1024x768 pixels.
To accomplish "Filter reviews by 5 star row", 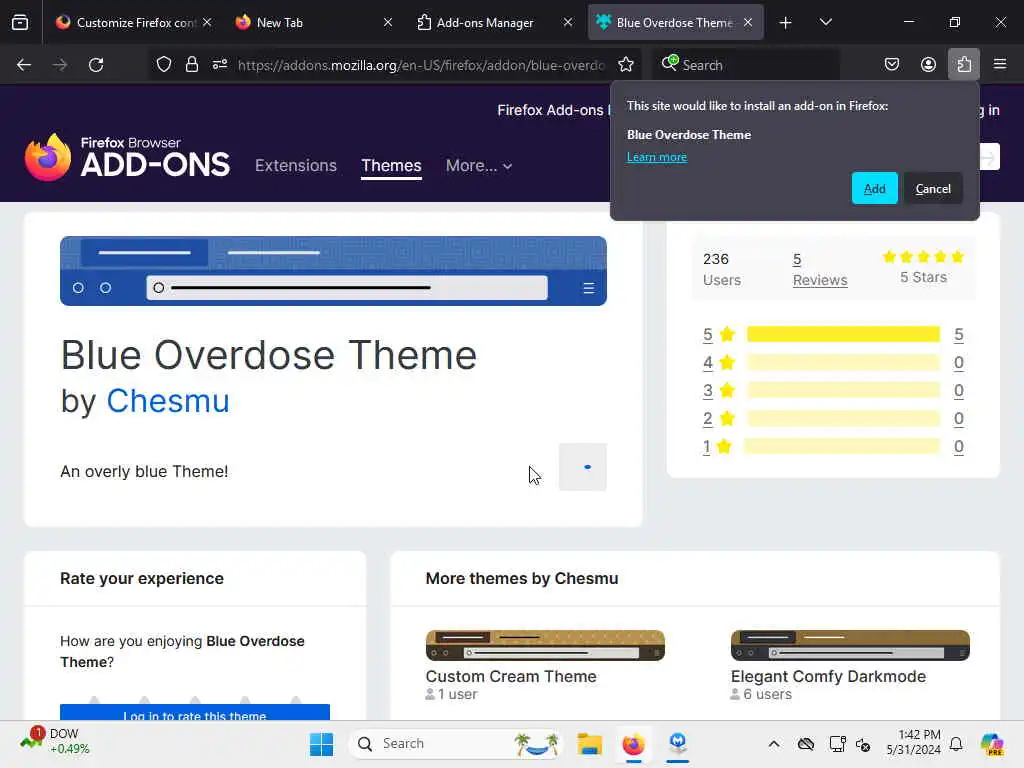I will pyautogui.click(x=833, y=334).
